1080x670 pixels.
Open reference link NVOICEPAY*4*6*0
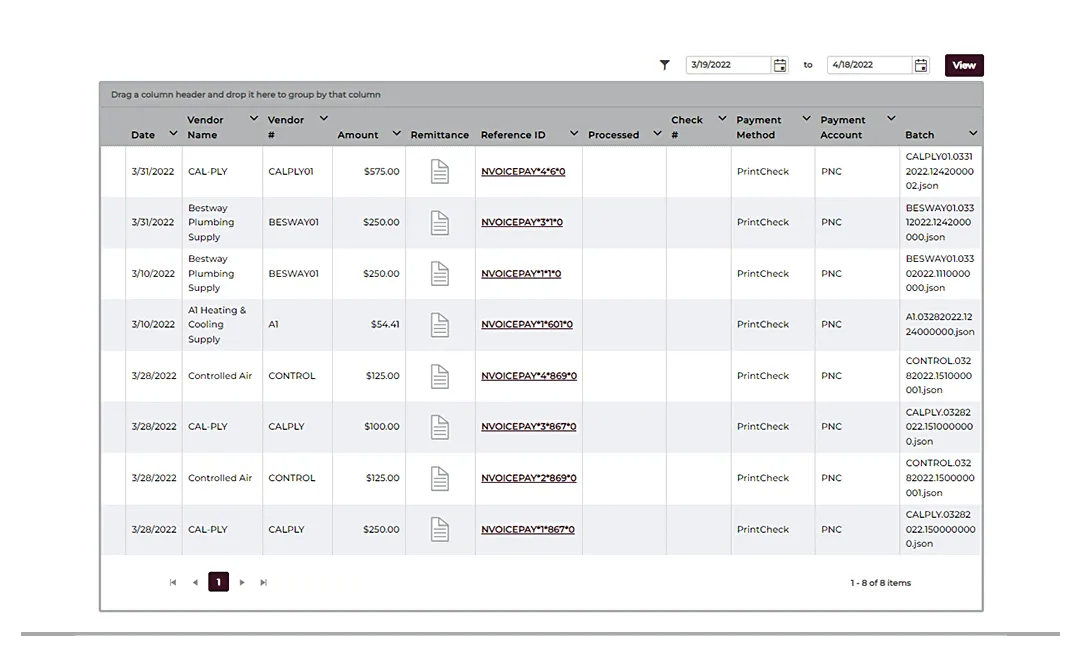point(523,171)
